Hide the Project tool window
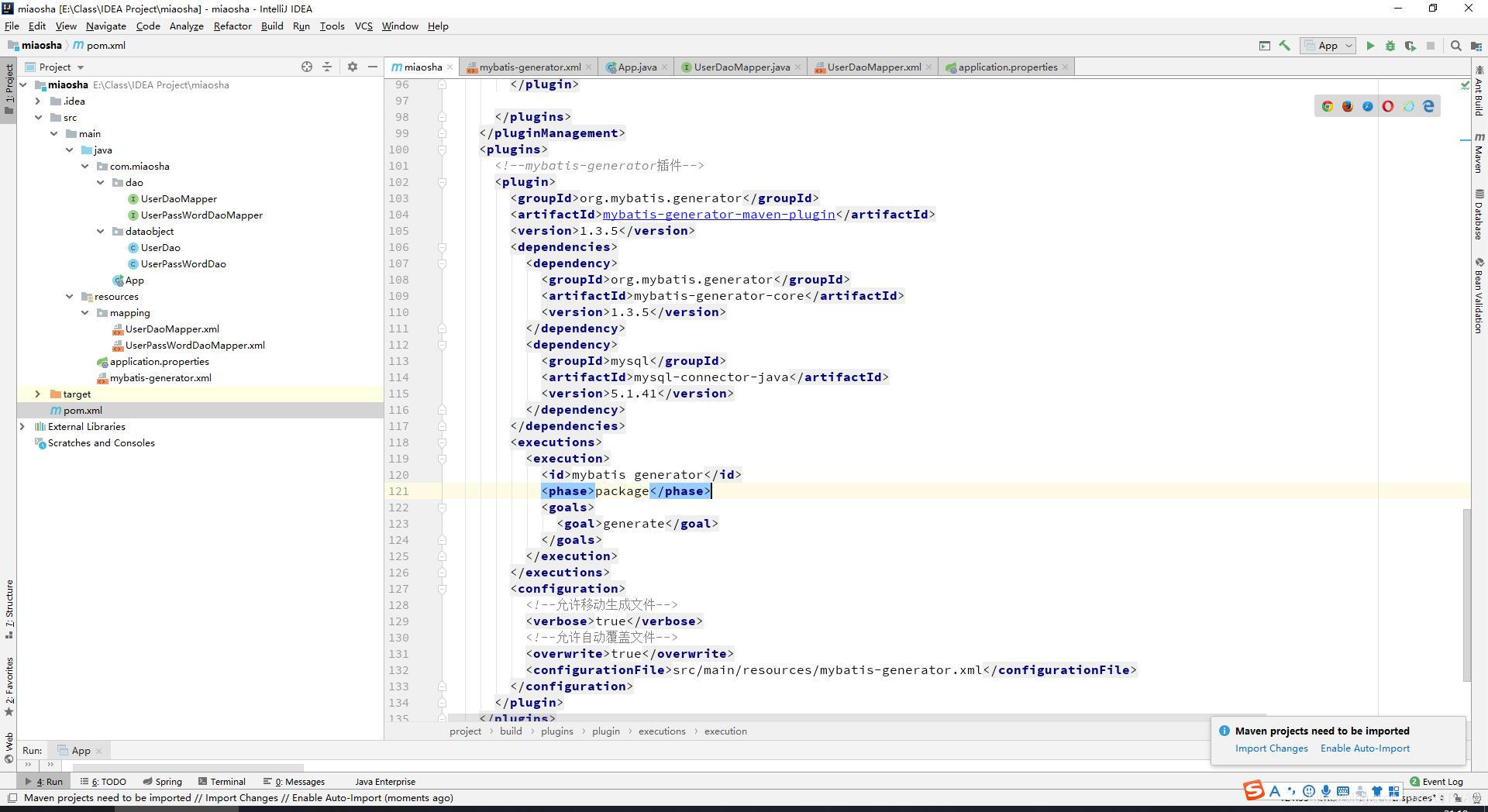 click(x=373, y=67)
